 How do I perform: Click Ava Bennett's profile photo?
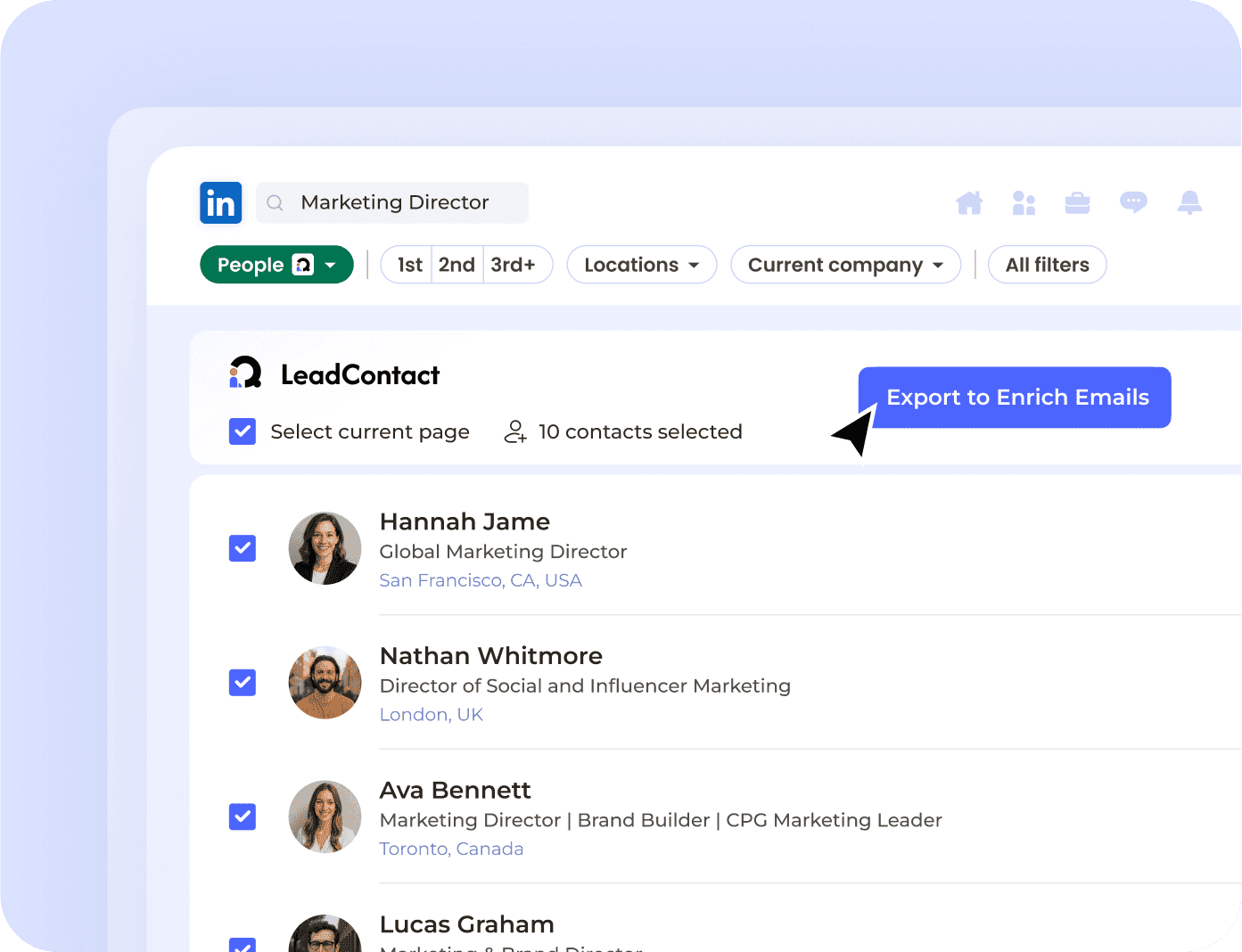point(325,817)
